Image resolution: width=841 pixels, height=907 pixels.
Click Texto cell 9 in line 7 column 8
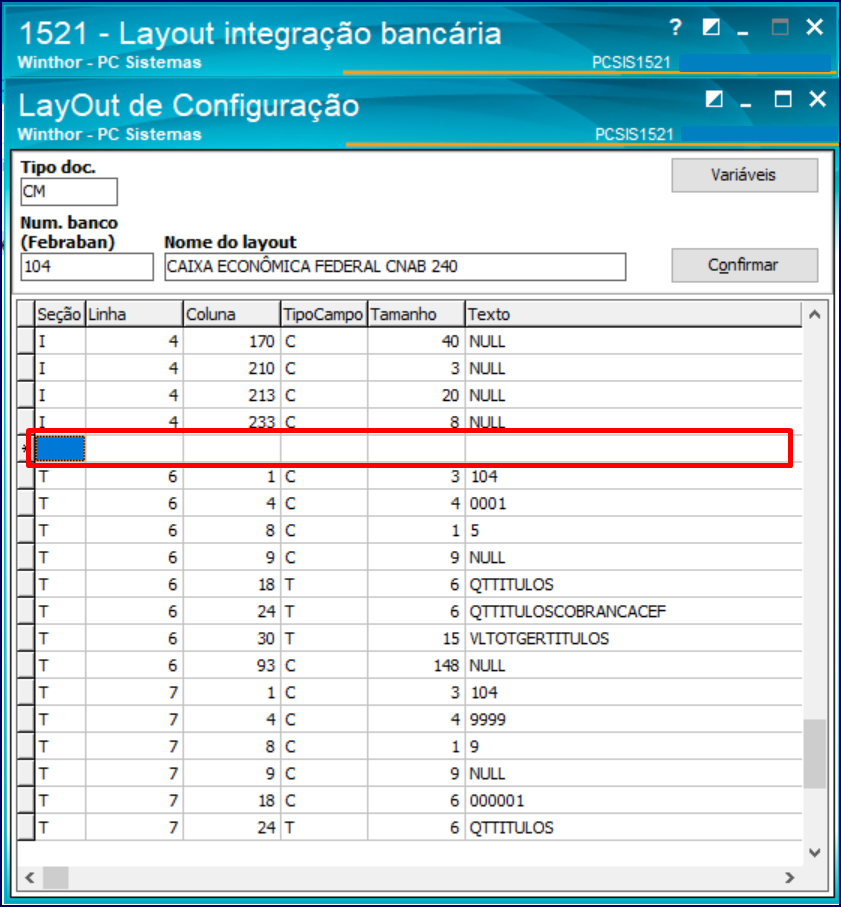tap(634, 747)
